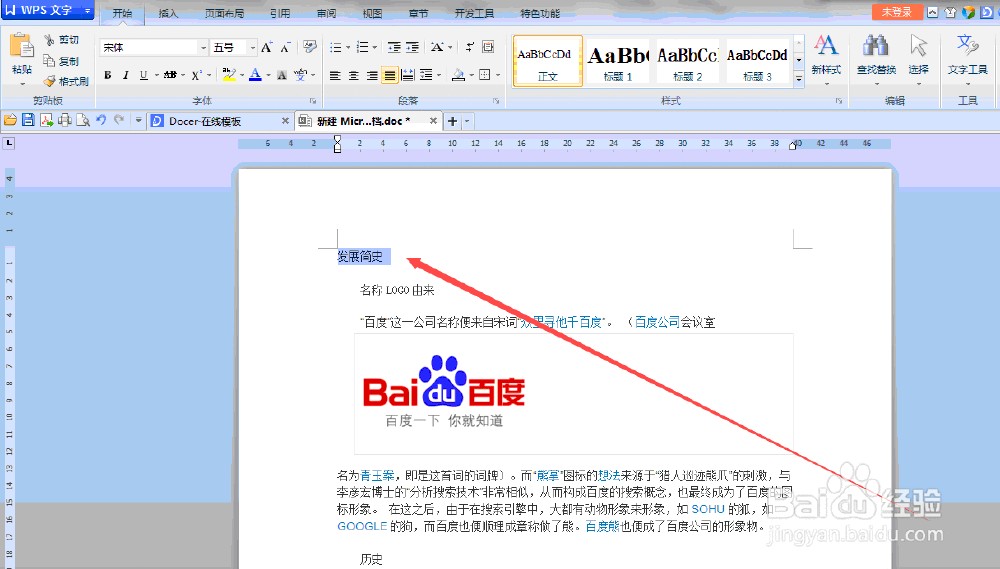The width and height of the screenshot is (1000, 569).
Task: Open the 视图 ribbon tab
Action: click(x=372, y=13)
